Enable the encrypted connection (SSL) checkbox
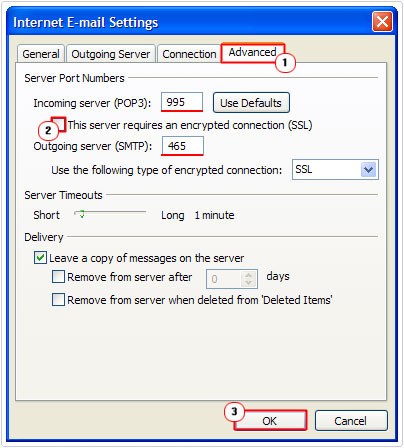404x448 pixels. pyautogui.click(x=59, y=124)
